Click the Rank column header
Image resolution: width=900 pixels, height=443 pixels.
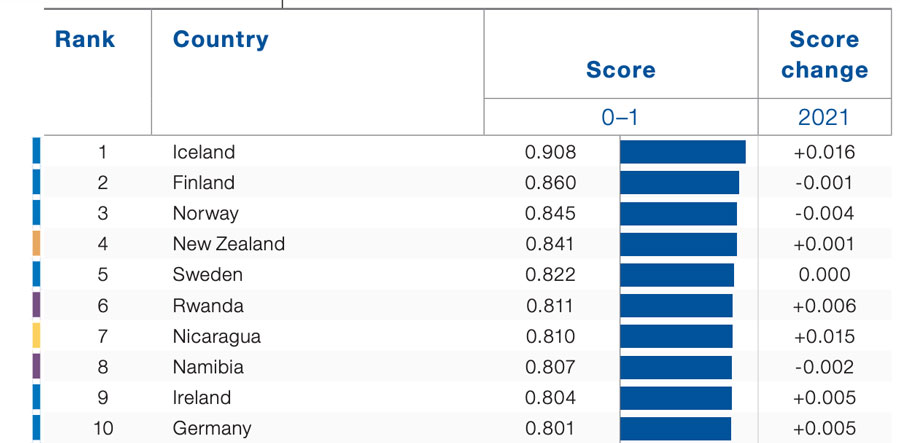tap(85, 40)
